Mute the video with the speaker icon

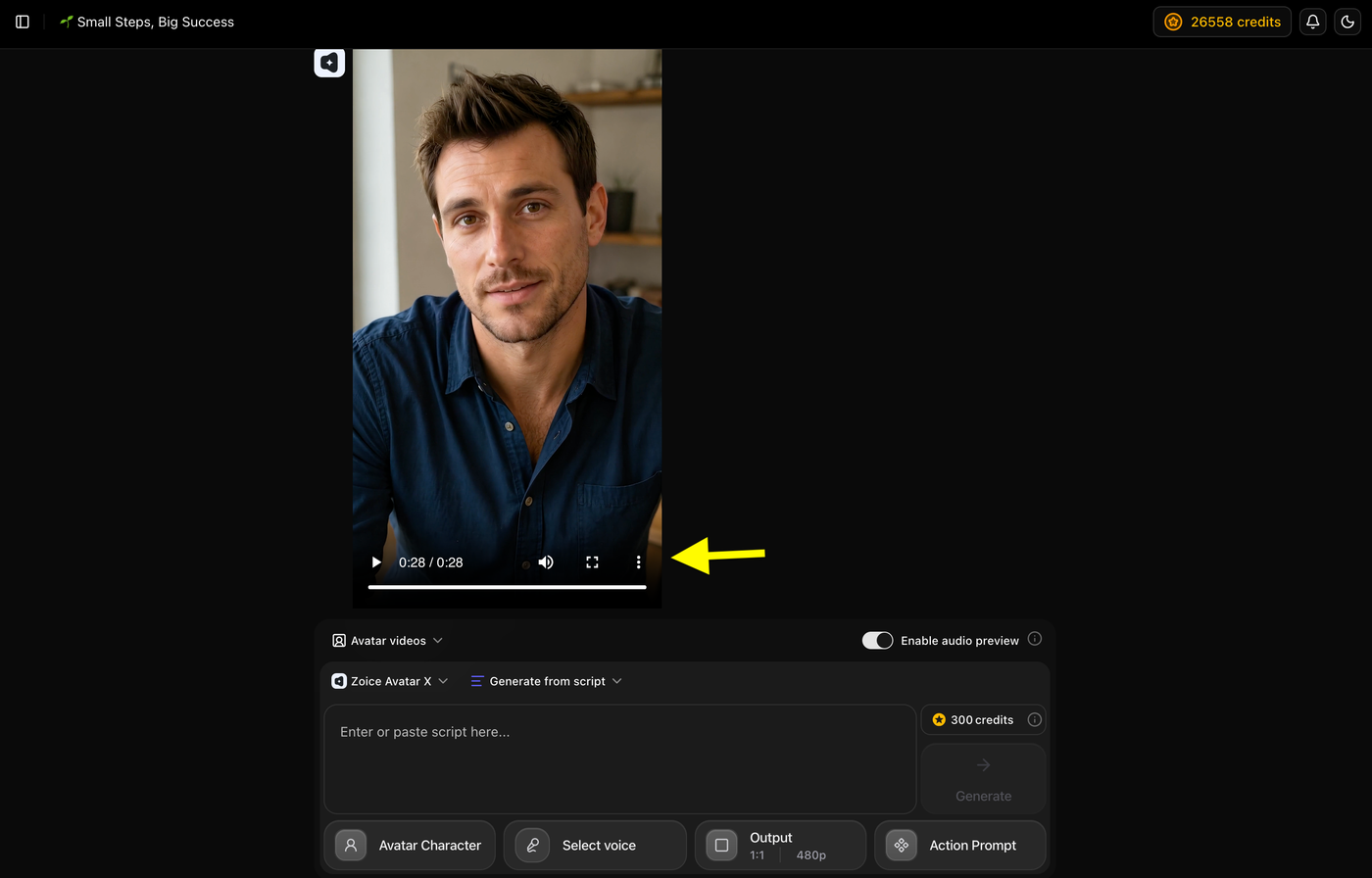(546, 562)
